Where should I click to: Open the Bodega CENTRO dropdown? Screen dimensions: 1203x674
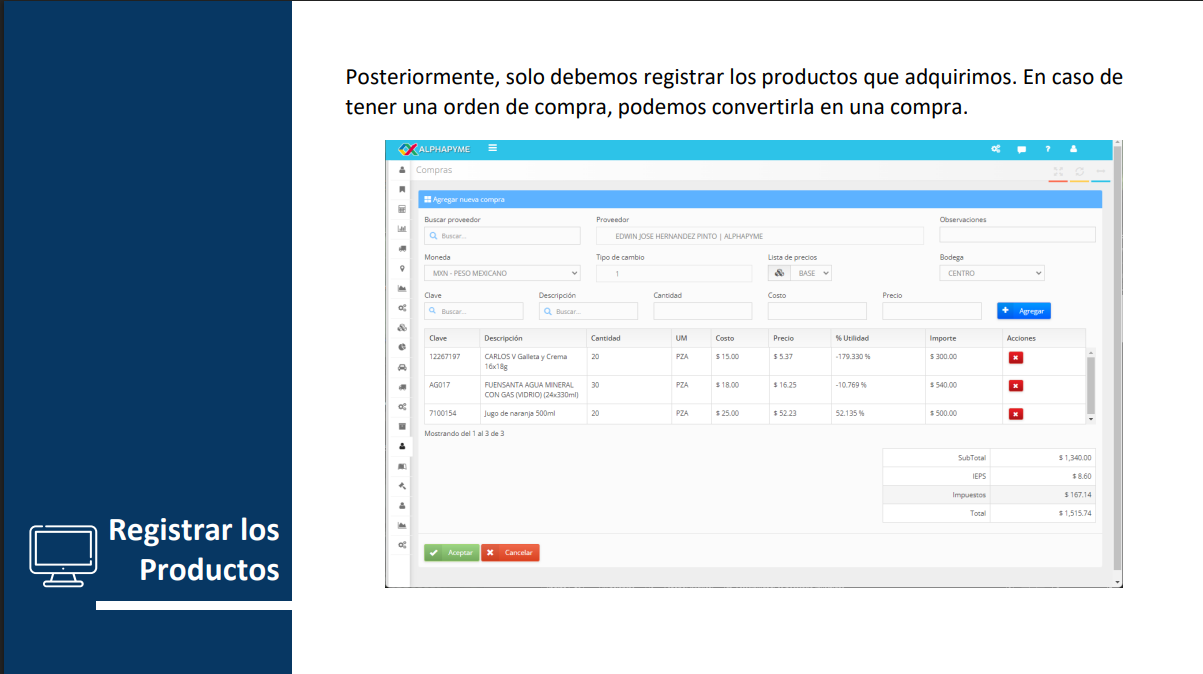(991, 273)
